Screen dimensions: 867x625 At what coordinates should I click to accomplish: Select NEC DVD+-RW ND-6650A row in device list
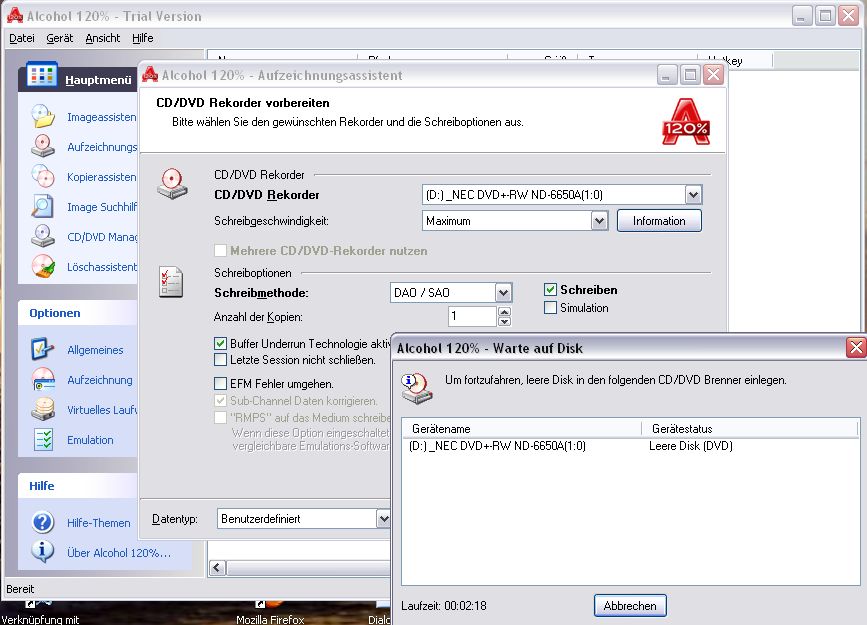pyautogui.click(x=630, y=446)
